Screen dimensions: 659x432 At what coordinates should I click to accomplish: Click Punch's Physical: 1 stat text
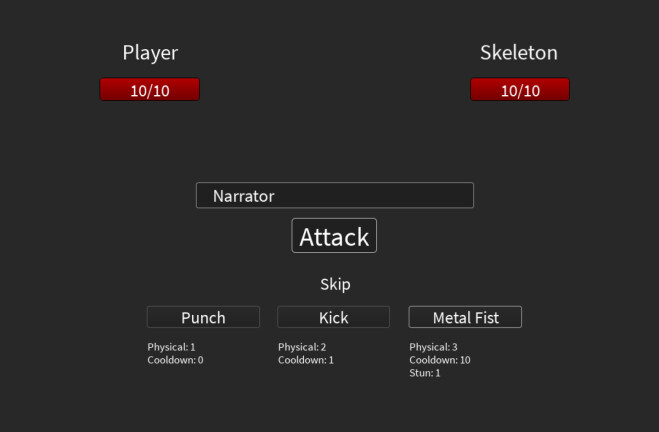(x=171, y=347)
